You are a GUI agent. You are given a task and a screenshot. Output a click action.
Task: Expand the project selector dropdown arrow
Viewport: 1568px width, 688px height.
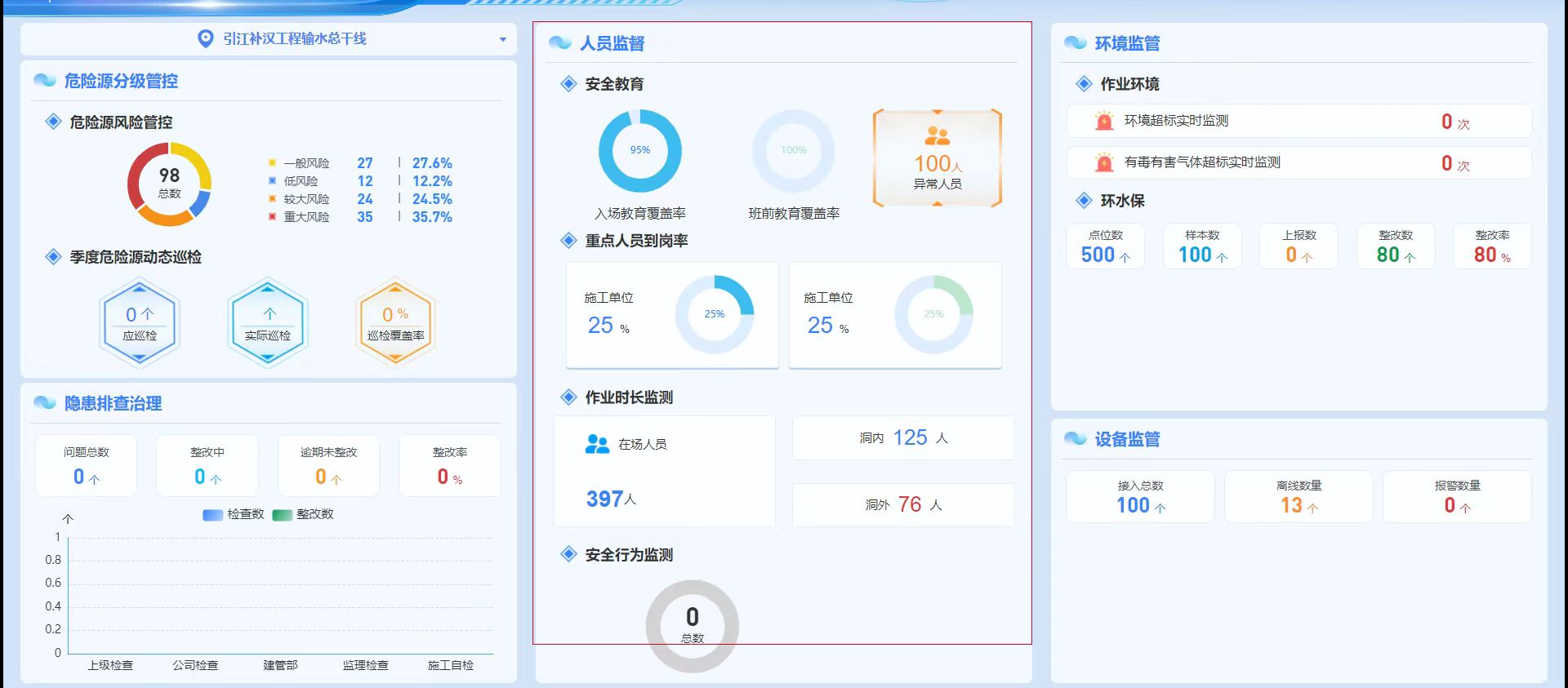pos(502,39)
